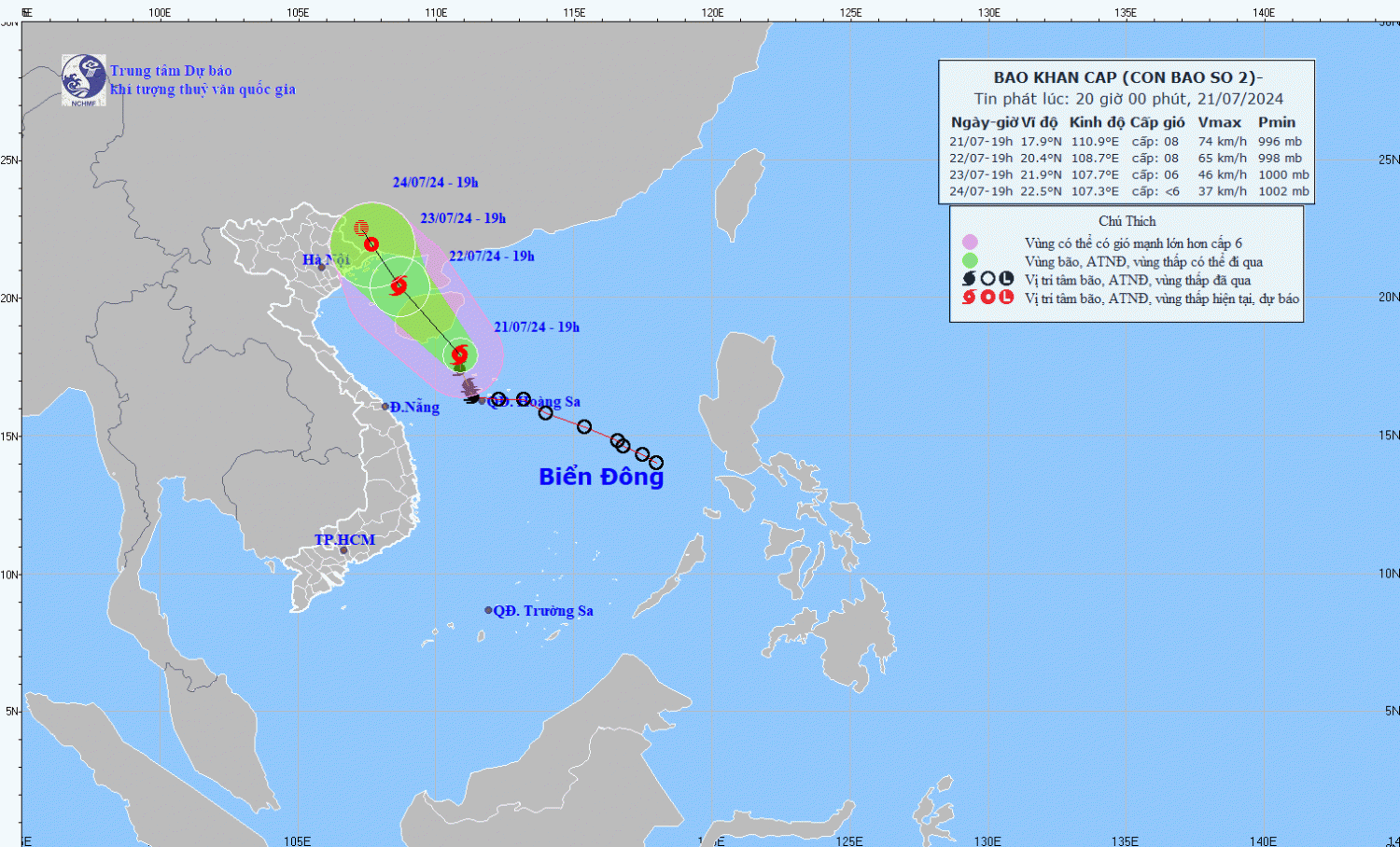The height and width of the screenshot is (847, 1400).
Task: Click the Đ.Nẵng city label
Action: [x=414, y=408]
